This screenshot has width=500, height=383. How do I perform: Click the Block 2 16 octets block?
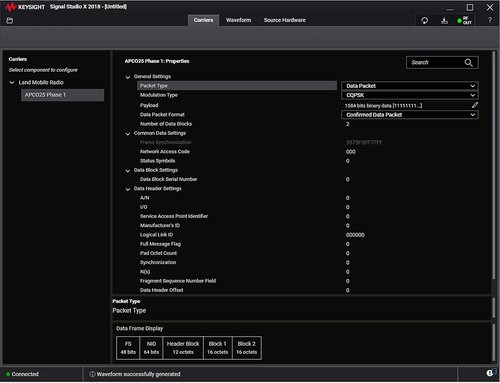pos(247,348)
